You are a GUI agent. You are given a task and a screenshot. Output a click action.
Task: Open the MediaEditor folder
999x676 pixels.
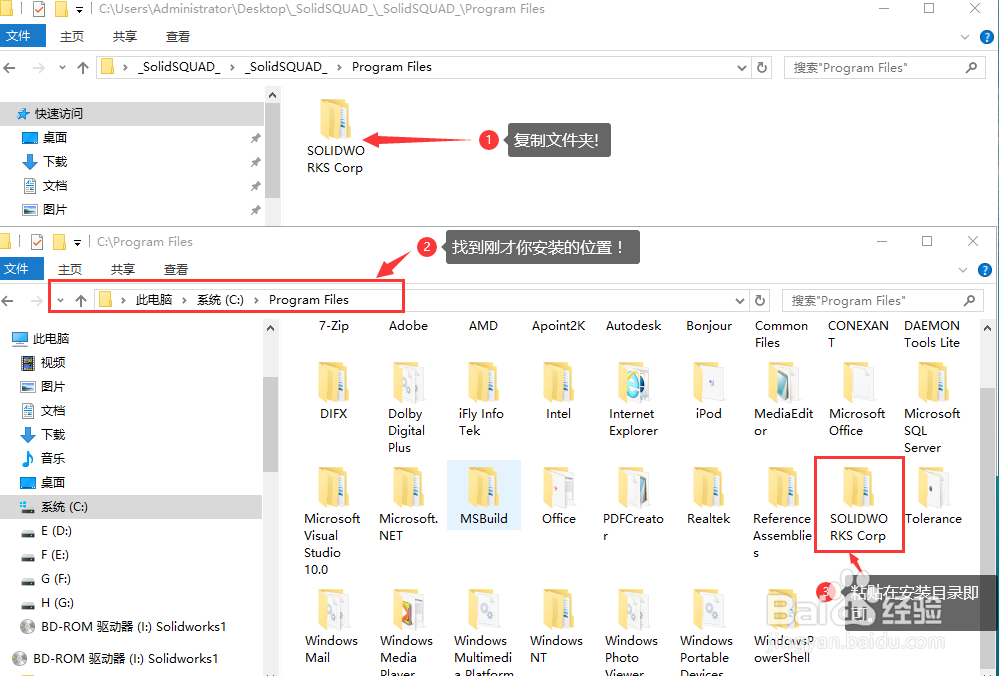tap(783, 399)
